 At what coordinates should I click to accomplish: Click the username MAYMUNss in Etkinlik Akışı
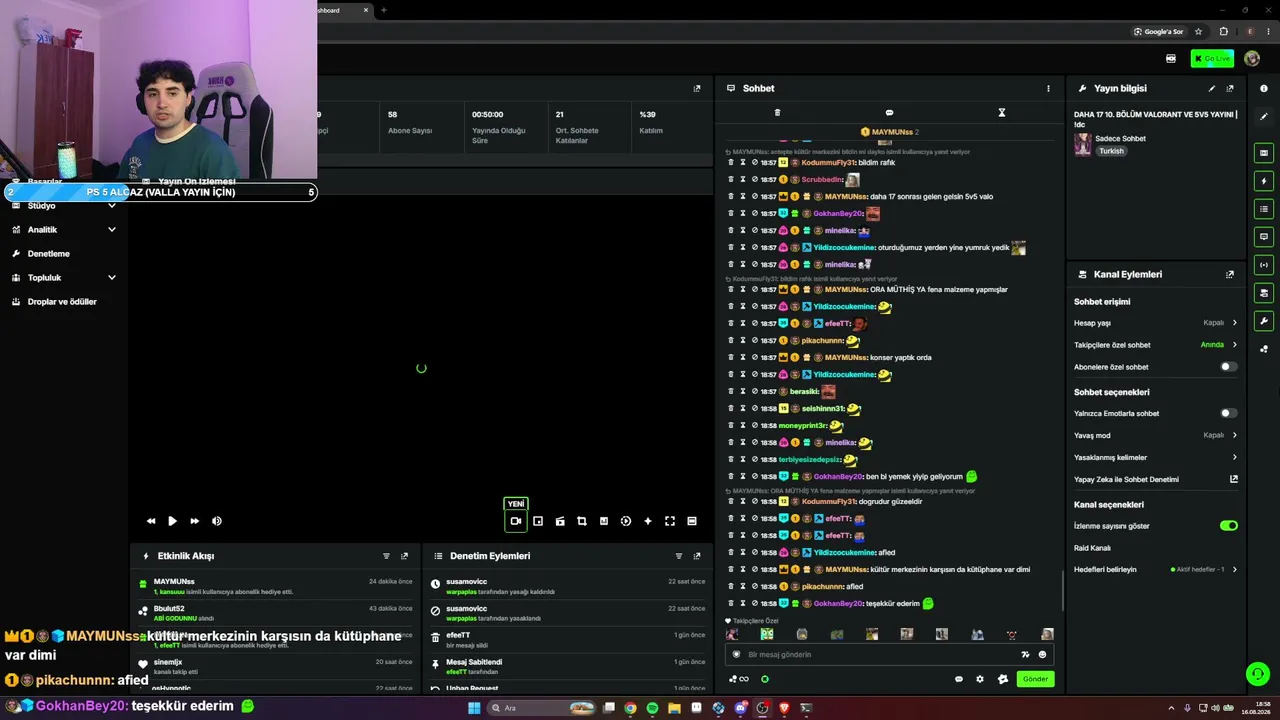point(174,581)
